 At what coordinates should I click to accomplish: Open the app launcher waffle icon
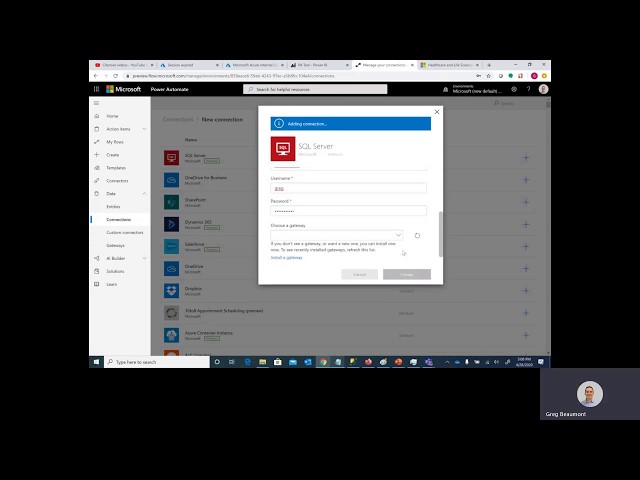[96, 89]
